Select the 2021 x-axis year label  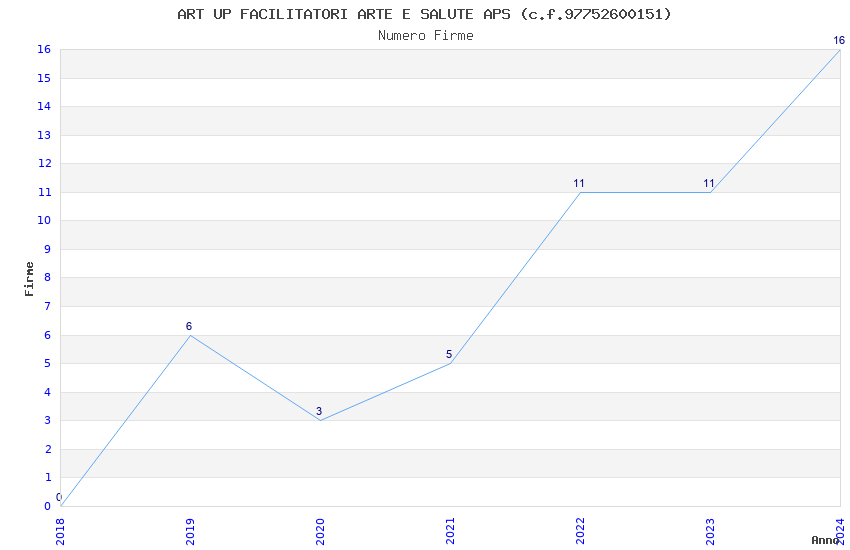tap(450, 532)
